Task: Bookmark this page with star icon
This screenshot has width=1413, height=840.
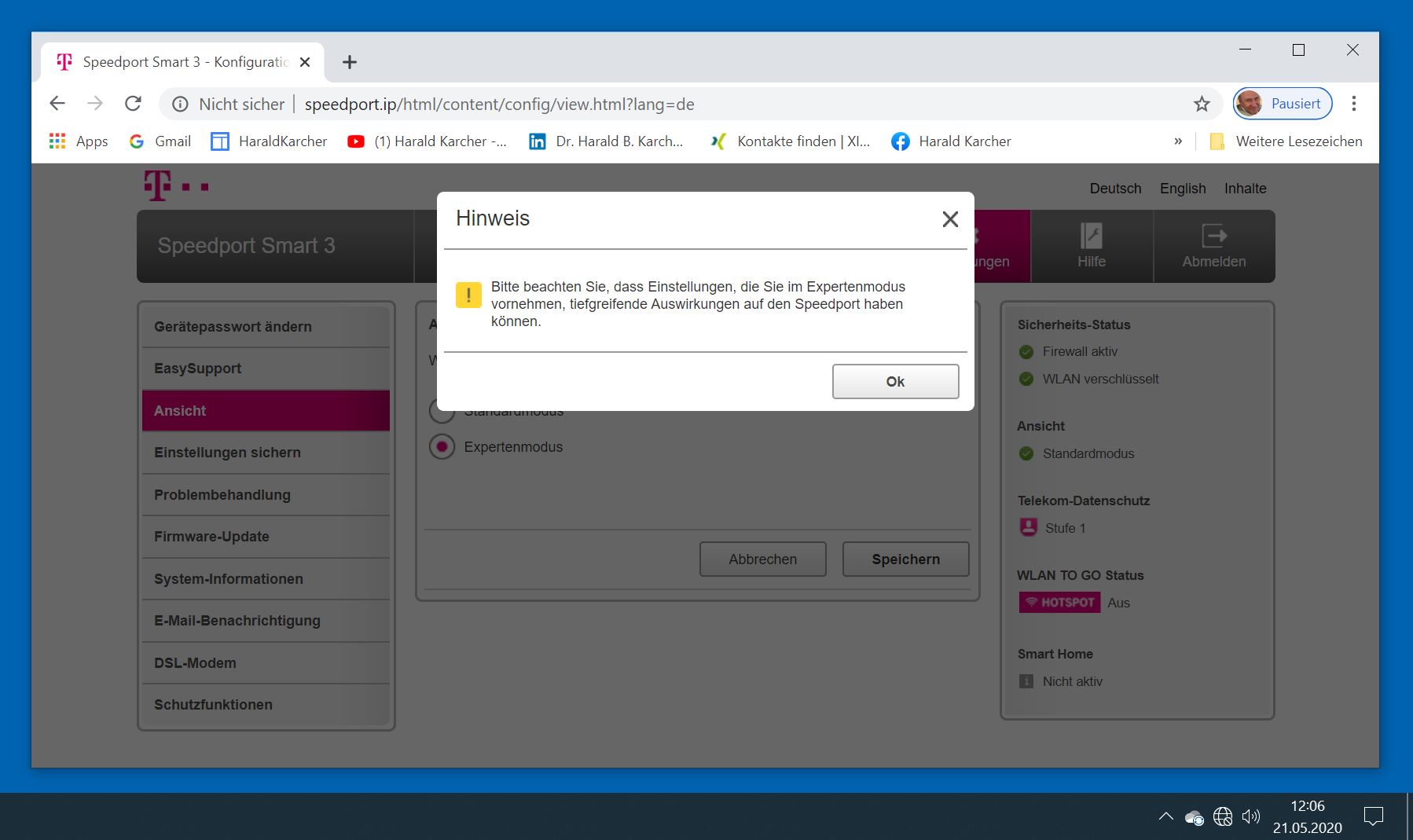Action: pyautogui.click(x=1202, y=104)
